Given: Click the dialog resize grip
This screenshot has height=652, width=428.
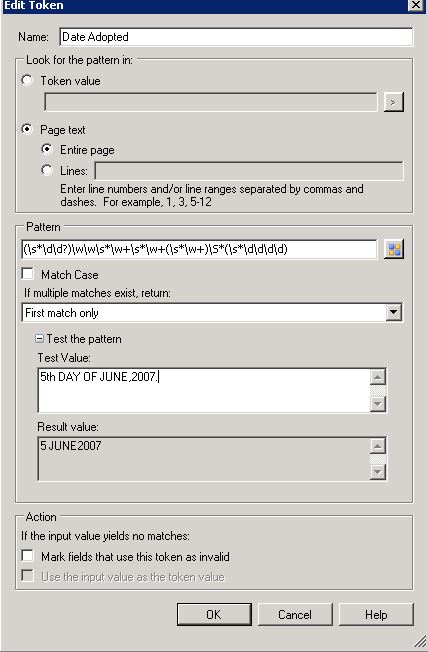Looking at the screenshot, I should pyautogui.click(x=421, y=642).
